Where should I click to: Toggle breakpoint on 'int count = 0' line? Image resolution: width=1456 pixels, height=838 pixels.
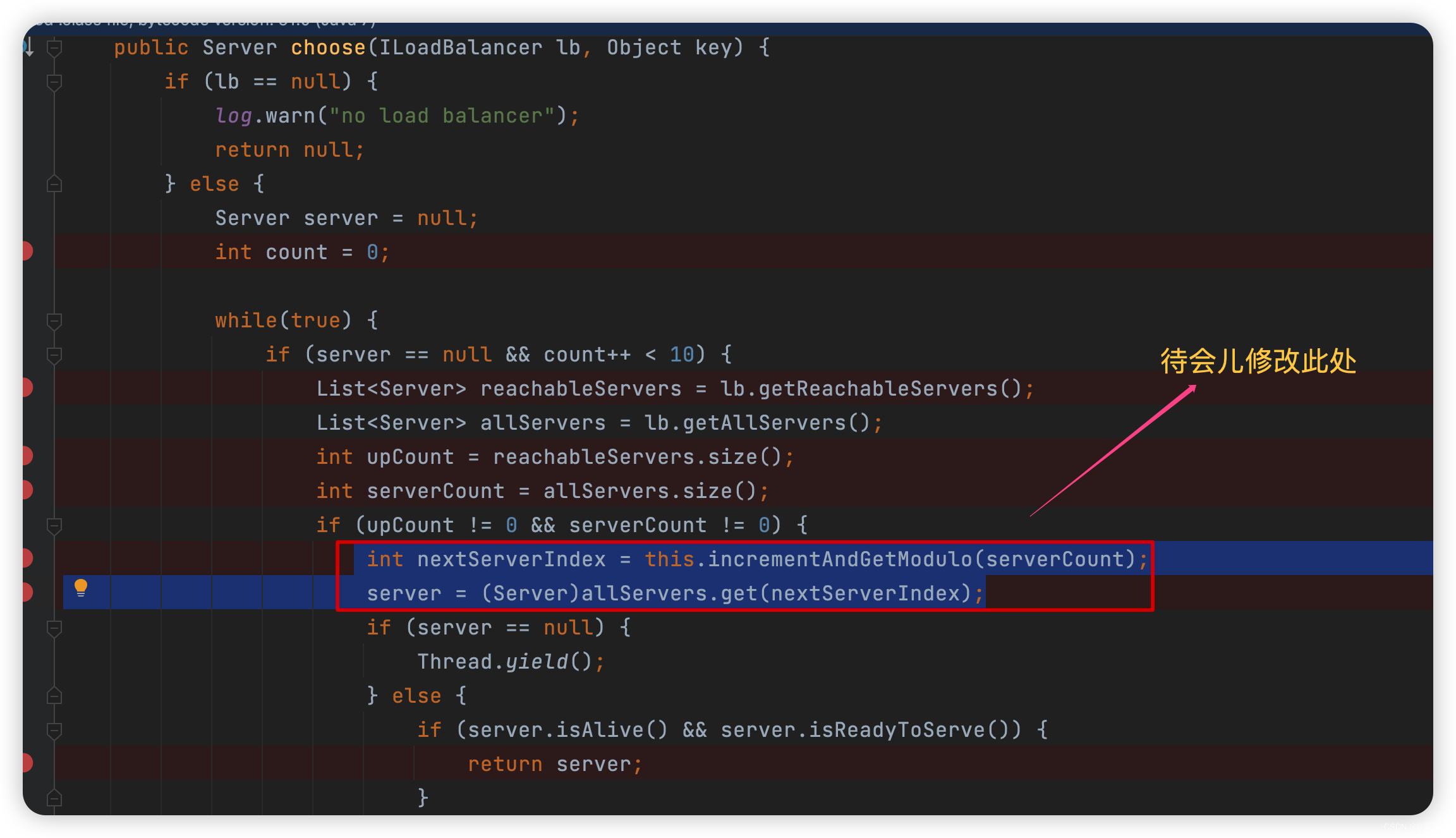coord(27,252)
